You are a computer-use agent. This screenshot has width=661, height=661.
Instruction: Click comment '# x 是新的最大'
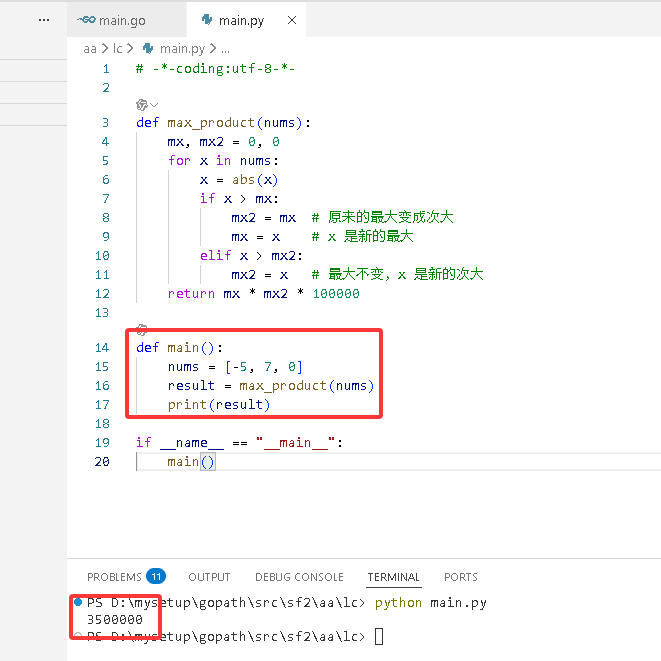[x=362, y=236]
